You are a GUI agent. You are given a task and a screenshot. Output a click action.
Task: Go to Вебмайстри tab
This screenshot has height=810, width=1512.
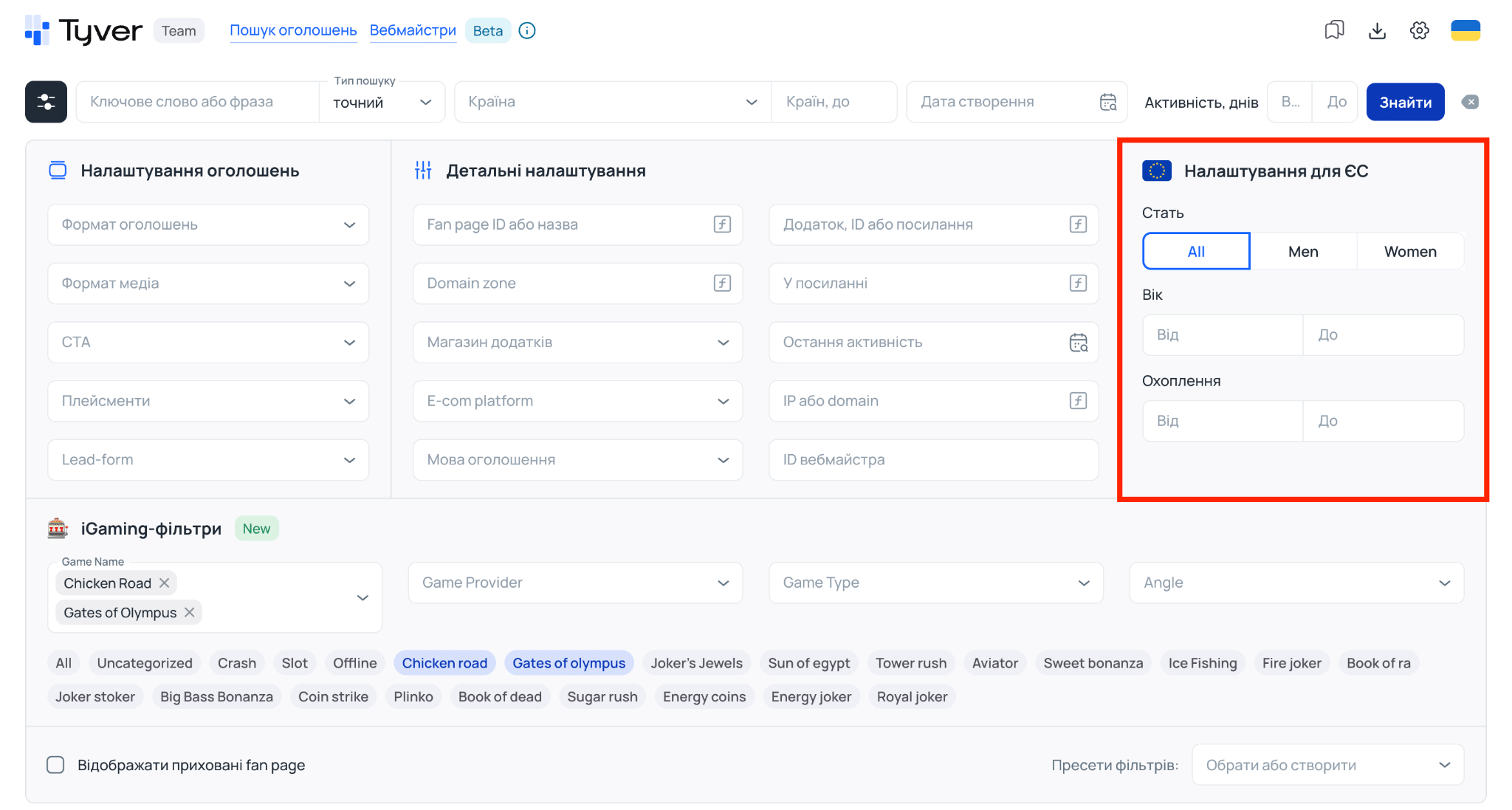pyautogui.click(x=413, y=30)
